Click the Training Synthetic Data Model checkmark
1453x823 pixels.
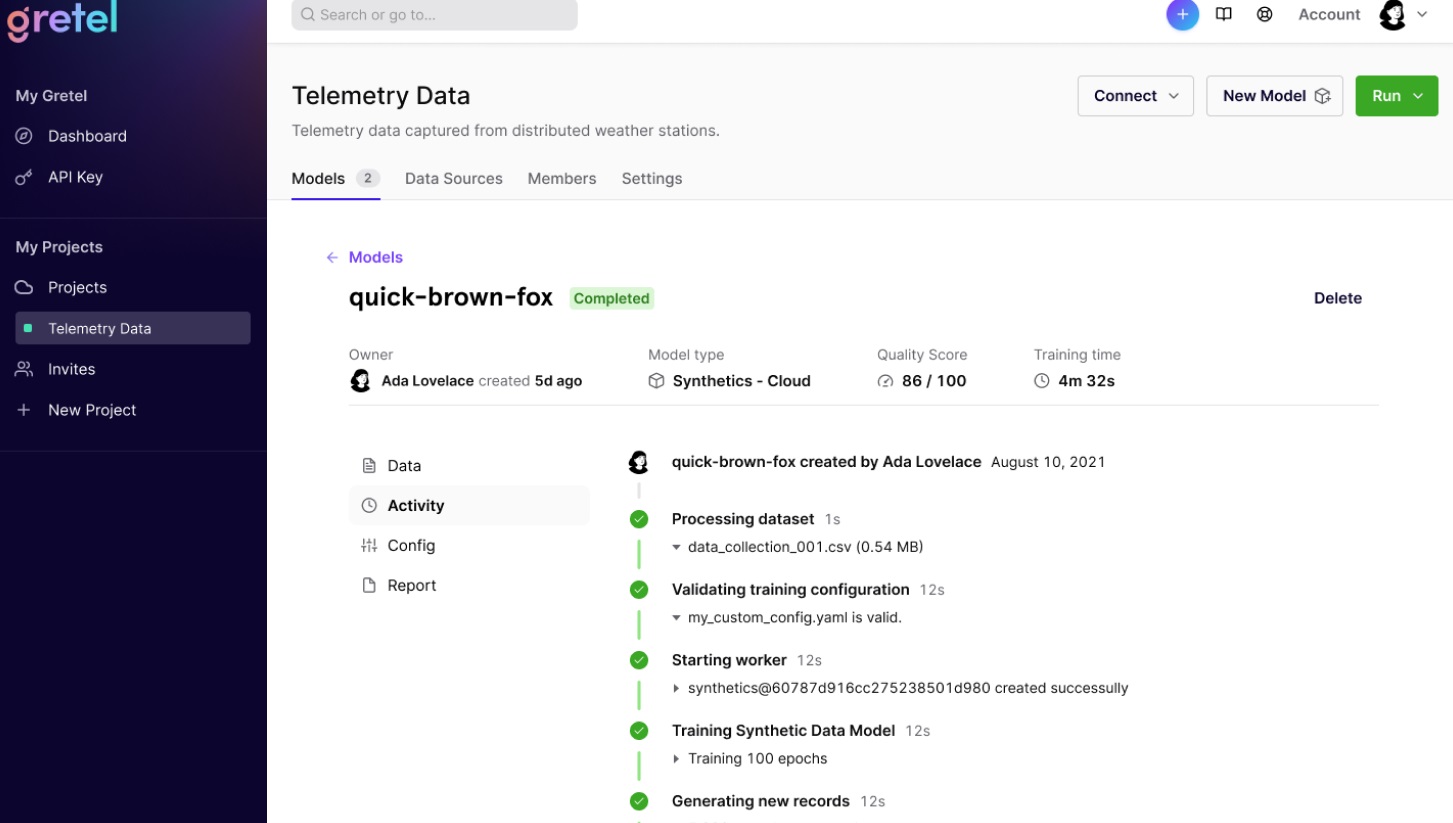pos(639,731)
